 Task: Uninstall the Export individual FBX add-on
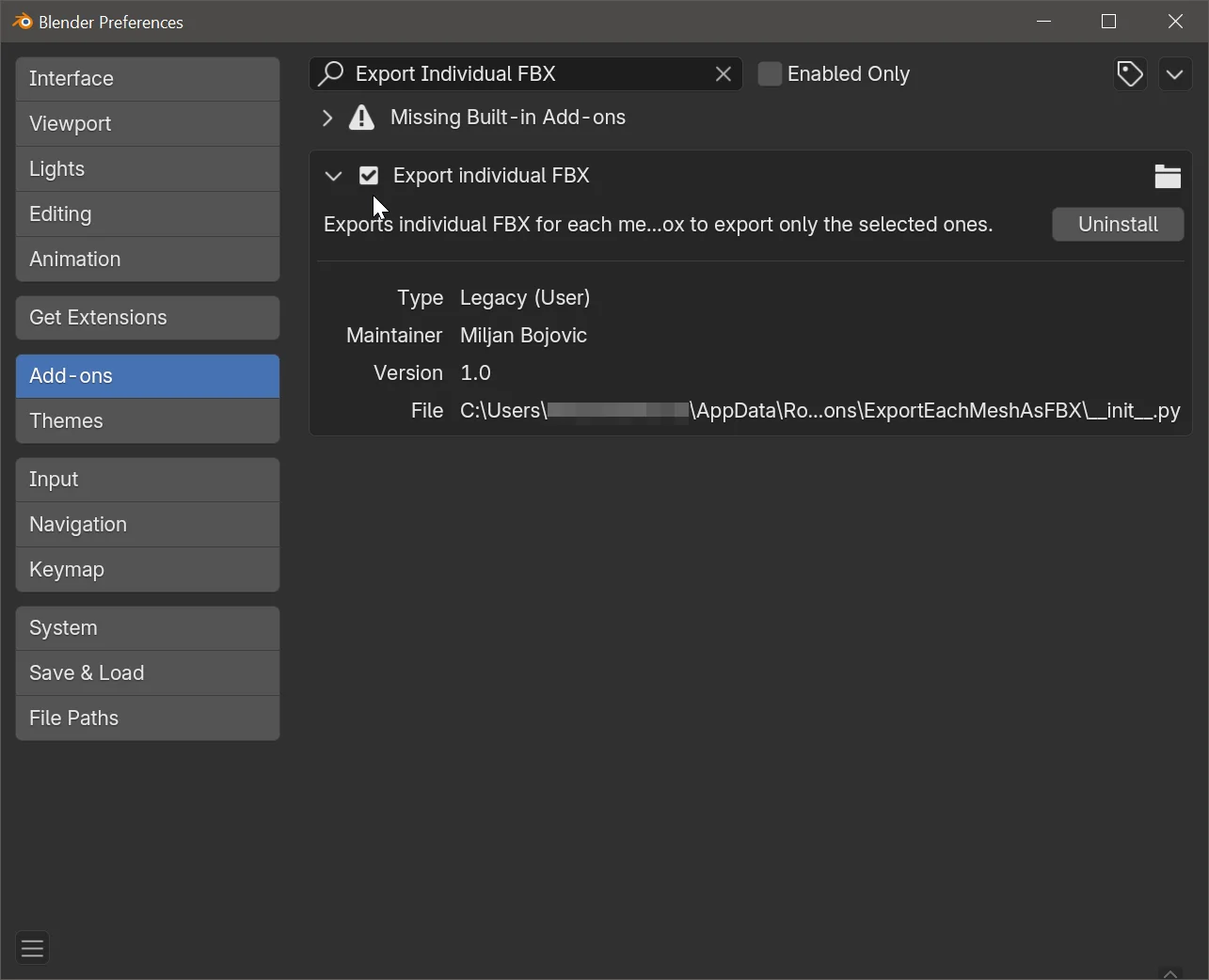click(1117, 224)
